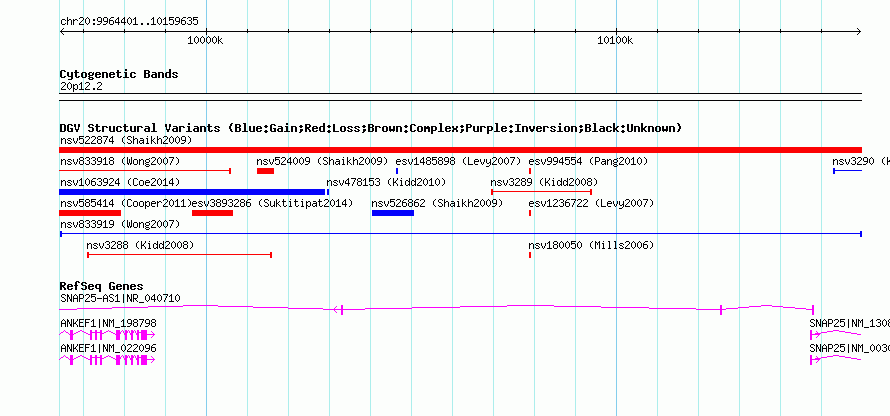890x416 pixels.
Task: Click the nsv3289 (Kidd2008) label
Action: click(x=544, y=183)
